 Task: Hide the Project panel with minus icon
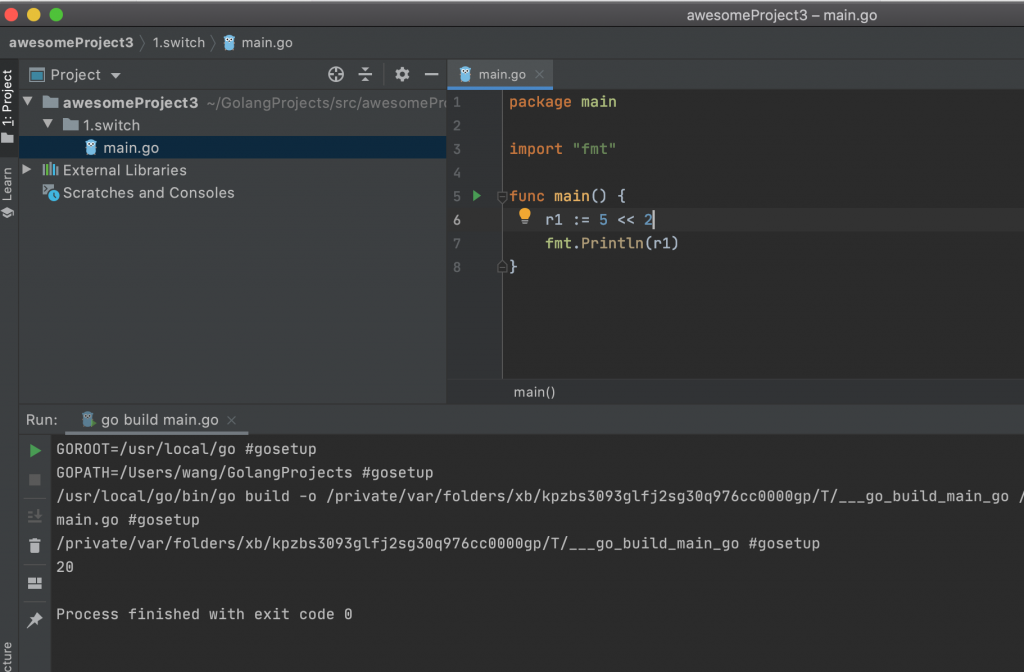pos(431,74)
